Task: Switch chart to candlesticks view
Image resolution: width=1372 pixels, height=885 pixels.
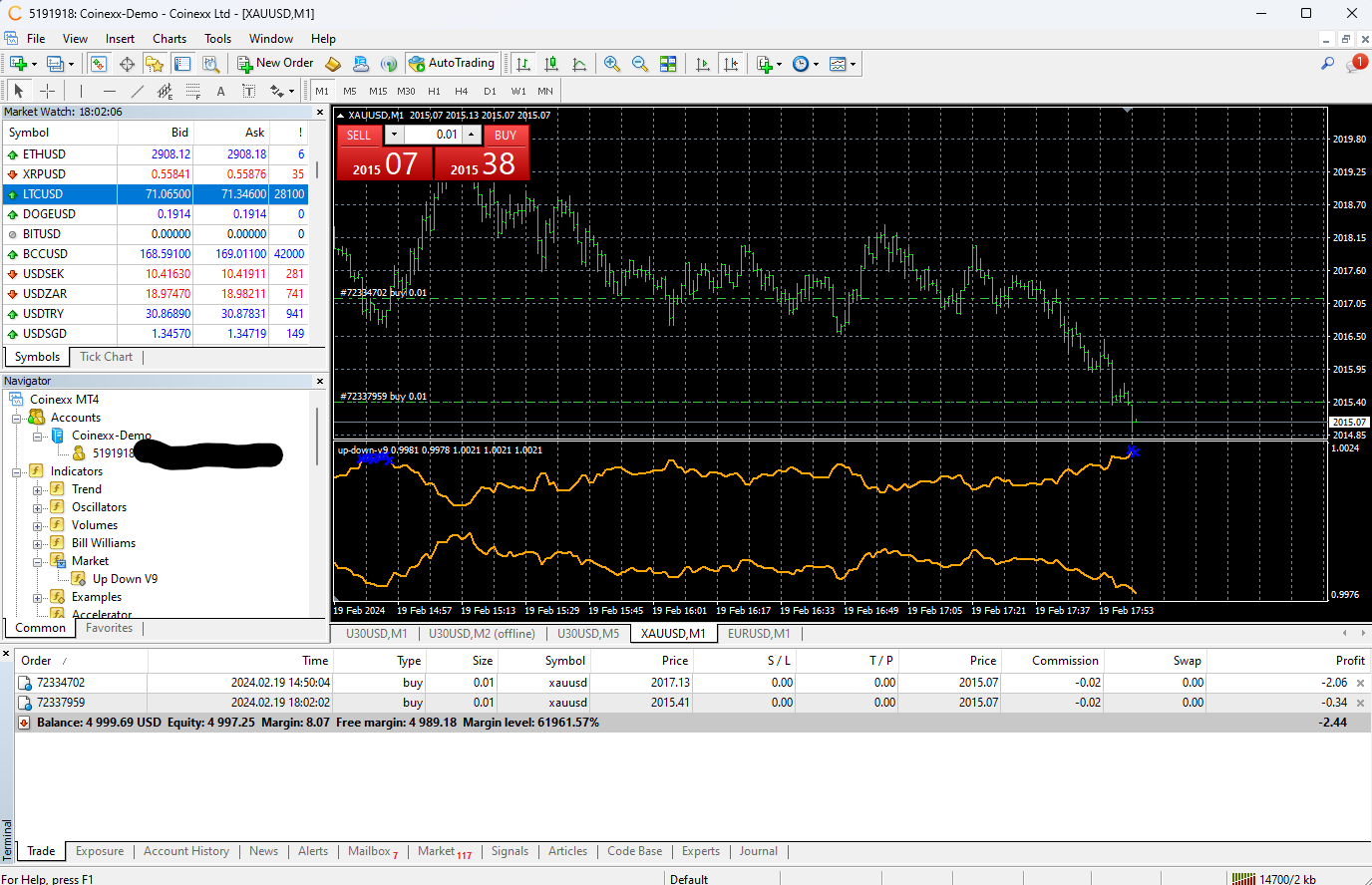Action: [x=551, y=64]
